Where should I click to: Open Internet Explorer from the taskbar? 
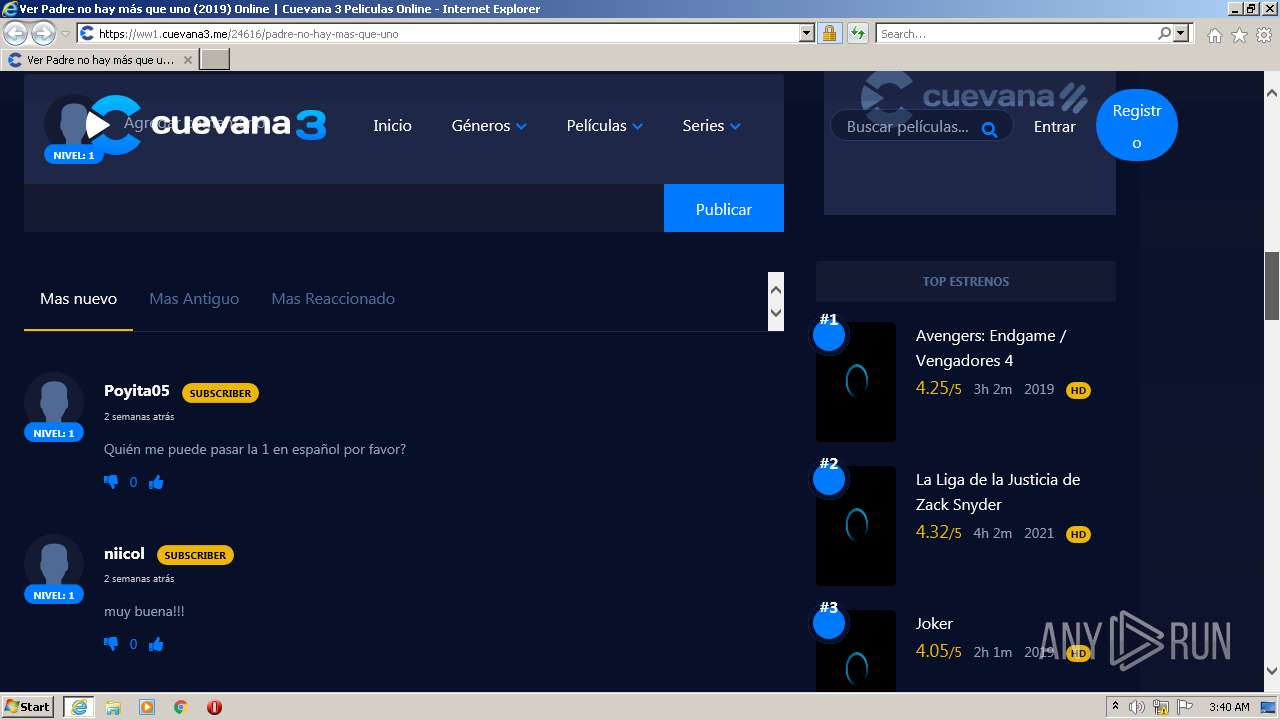click(x=78, y=707)
